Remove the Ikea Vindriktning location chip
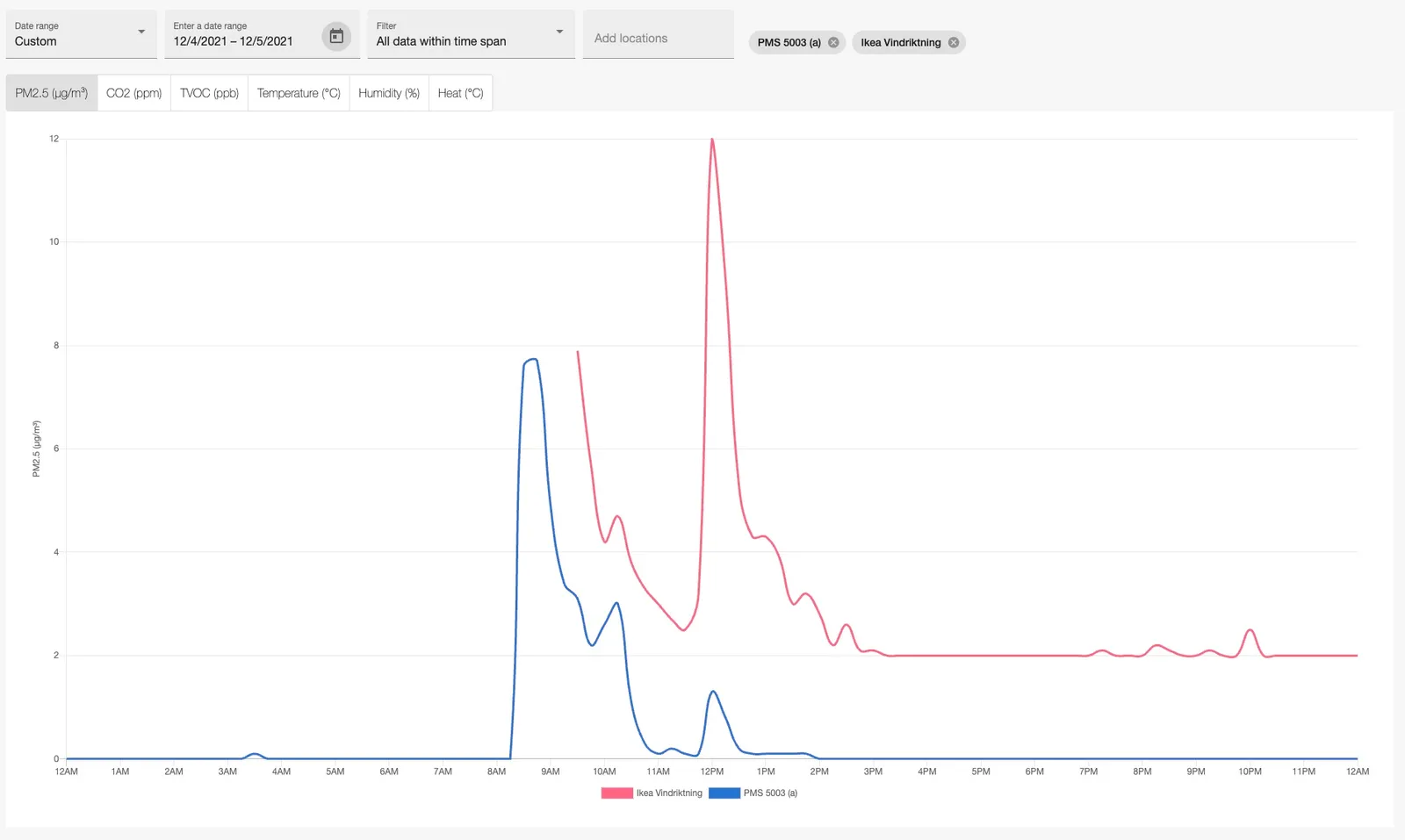 point(954,42)
